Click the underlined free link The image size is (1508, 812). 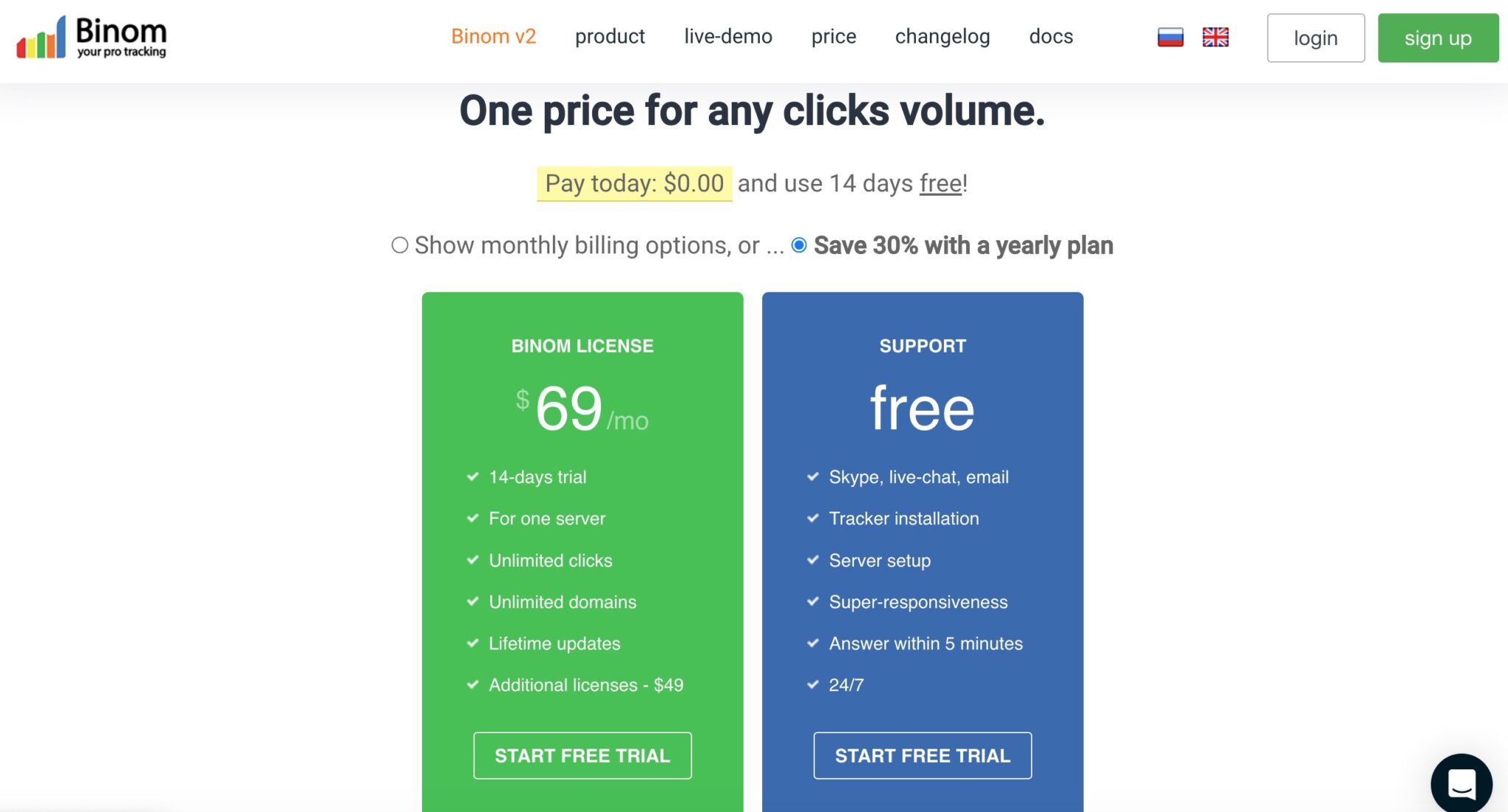tap(940, 183)
